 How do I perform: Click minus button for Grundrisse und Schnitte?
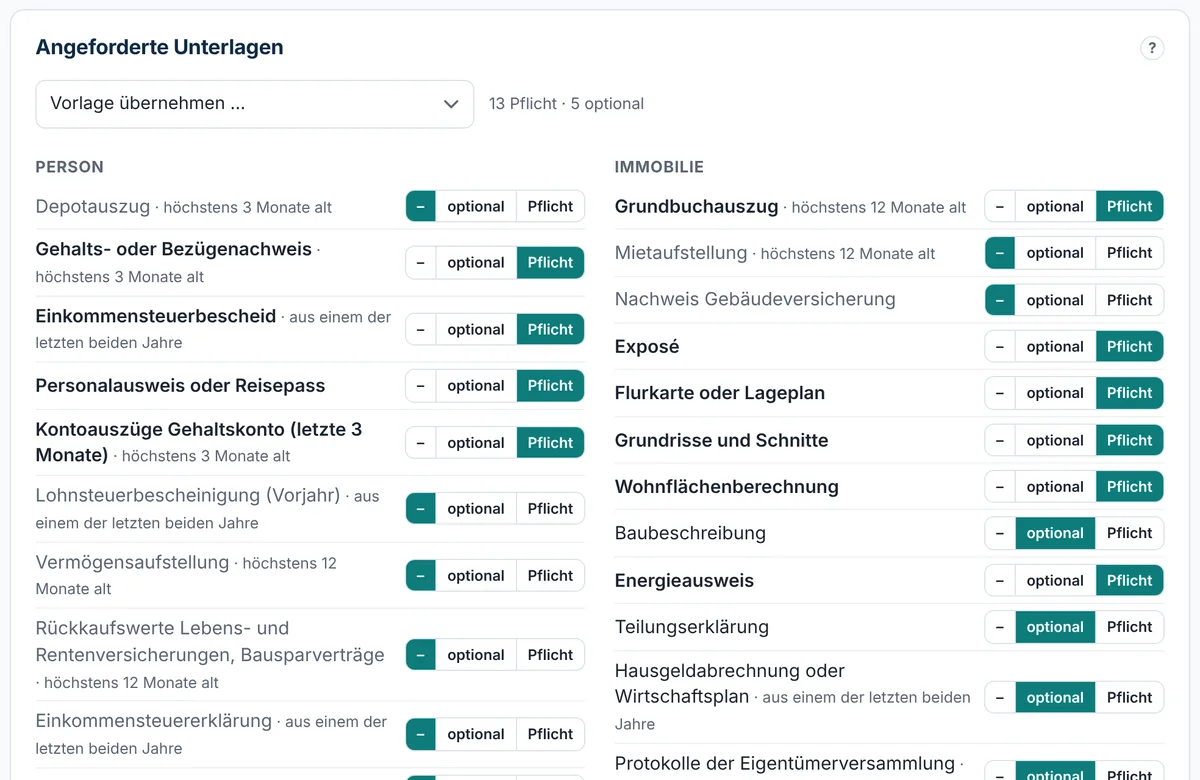pos(1000,440)
